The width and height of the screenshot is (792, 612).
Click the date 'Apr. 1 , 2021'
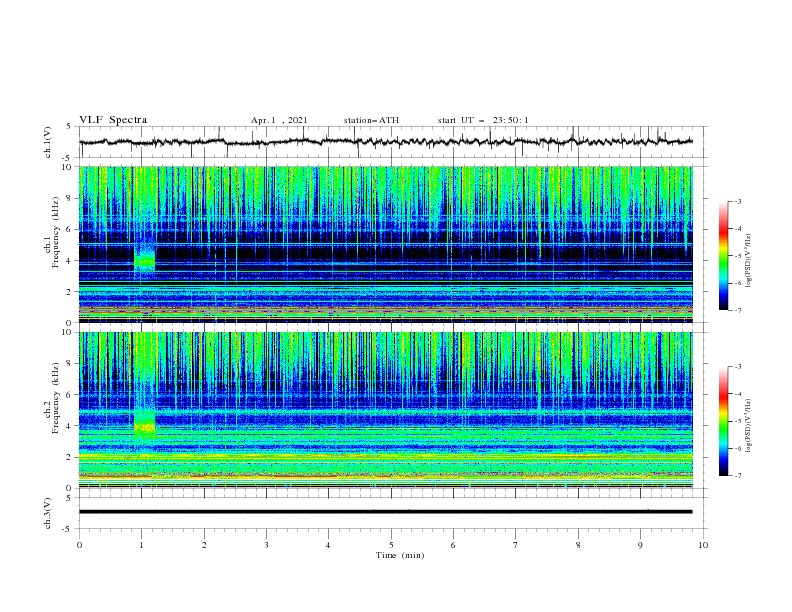pyautogui.click(x=279, y=120)
